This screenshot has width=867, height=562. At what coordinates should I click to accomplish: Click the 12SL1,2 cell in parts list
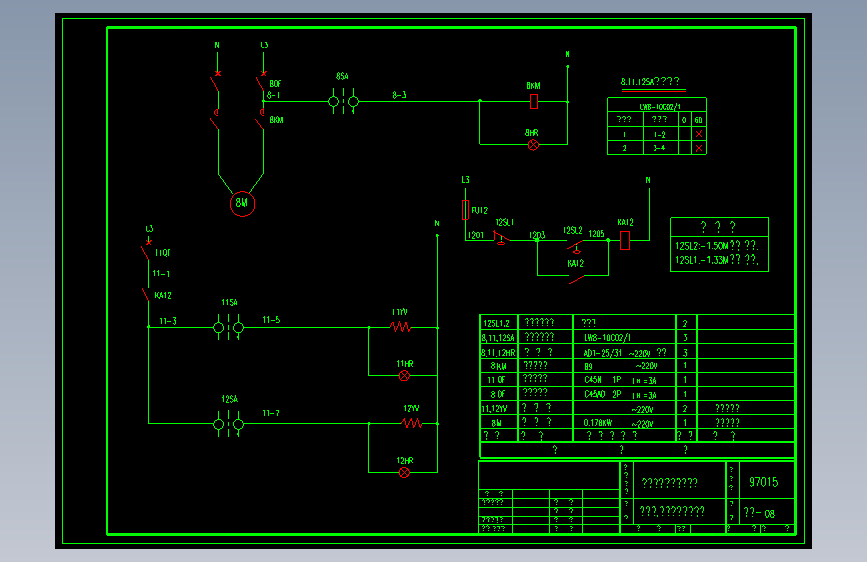click(x=497, y=323)
